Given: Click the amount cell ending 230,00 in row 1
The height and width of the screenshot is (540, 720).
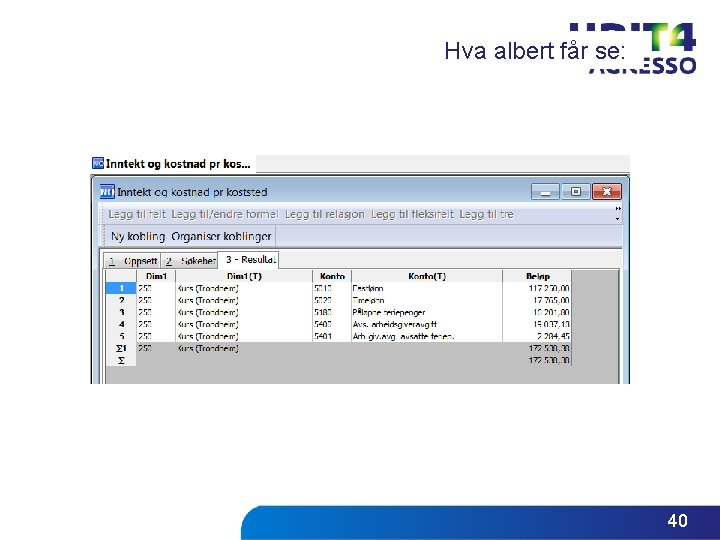Looking at the screenshot, I should coord(537,288).
